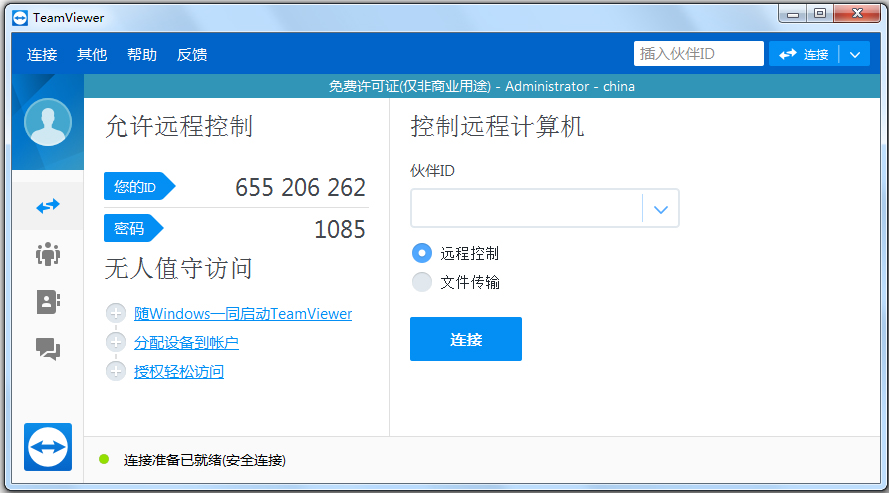889x493 pixels.
Task: Click plus icon beside 授权轻松访问
Action: coord(116,371)
